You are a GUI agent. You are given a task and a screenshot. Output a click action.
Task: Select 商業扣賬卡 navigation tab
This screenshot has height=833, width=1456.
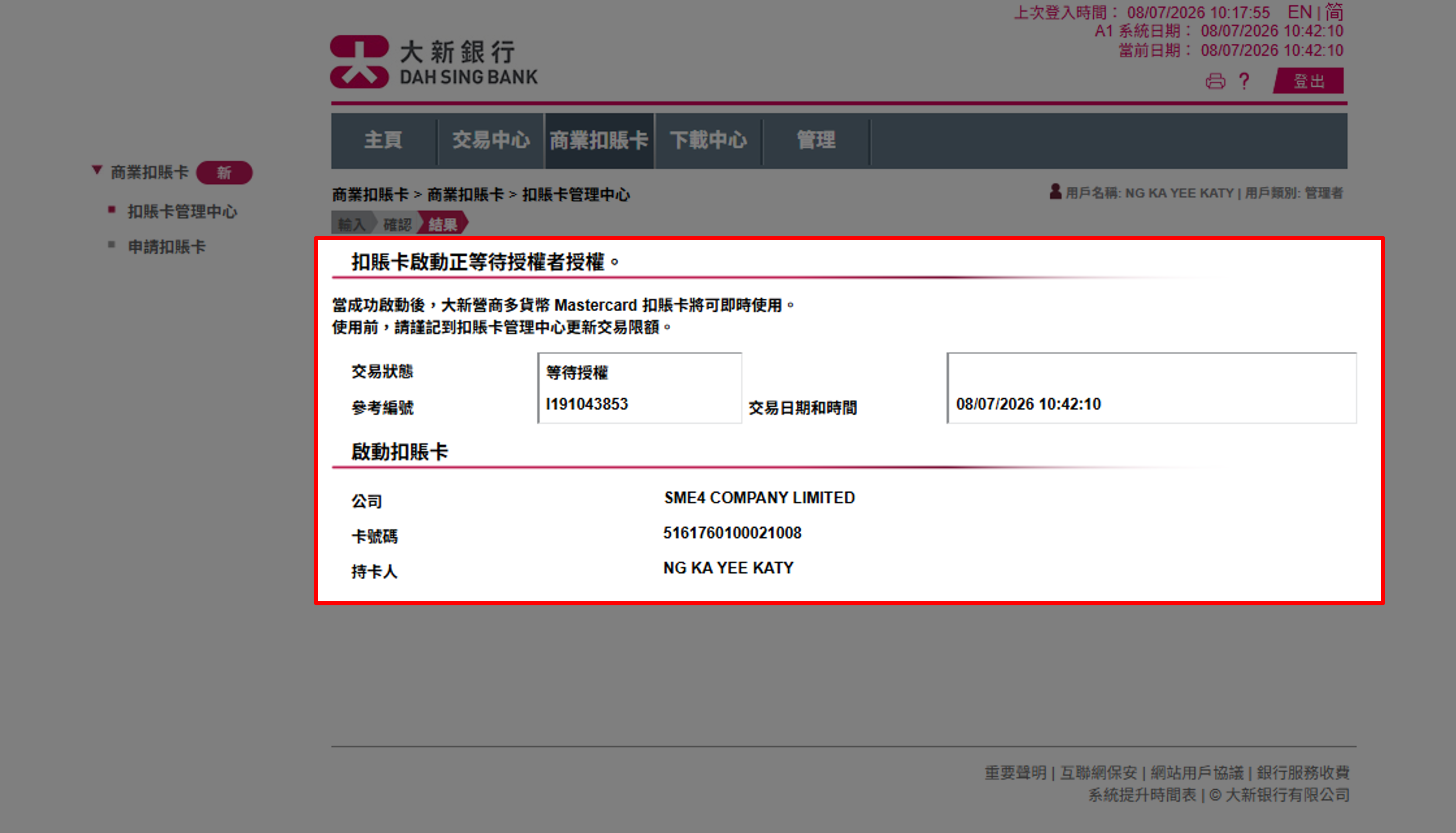coord(599,140)
